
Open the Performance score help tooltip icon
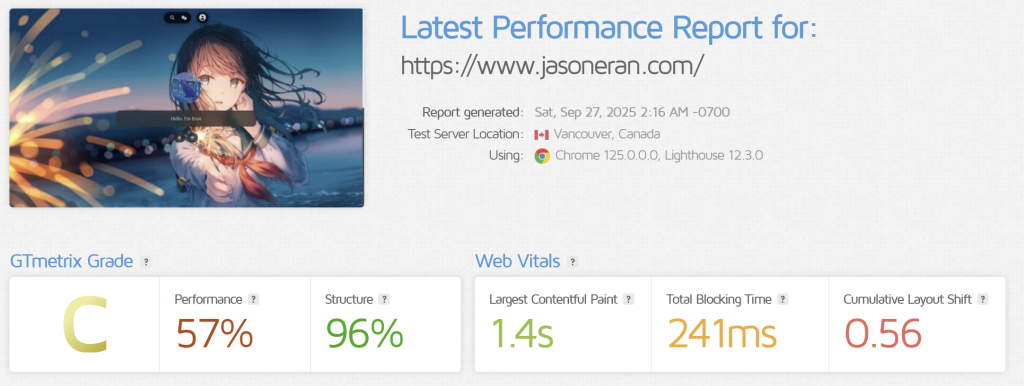tap(254, 299)
